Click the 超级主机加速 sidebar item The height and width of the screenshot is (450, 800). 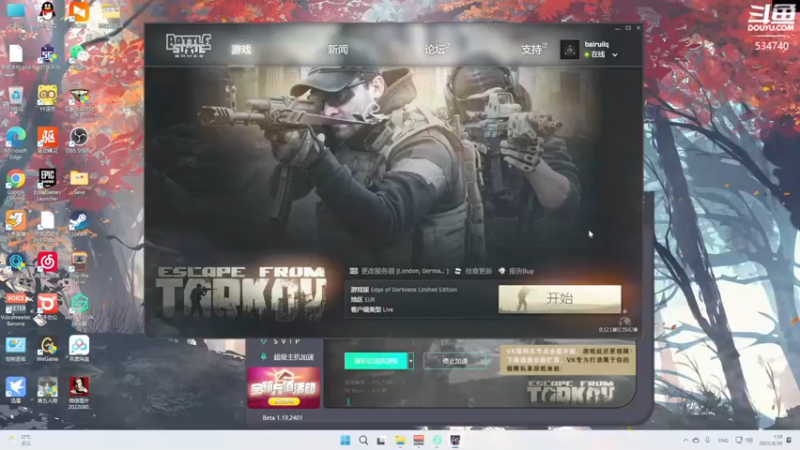pos(287,357)
